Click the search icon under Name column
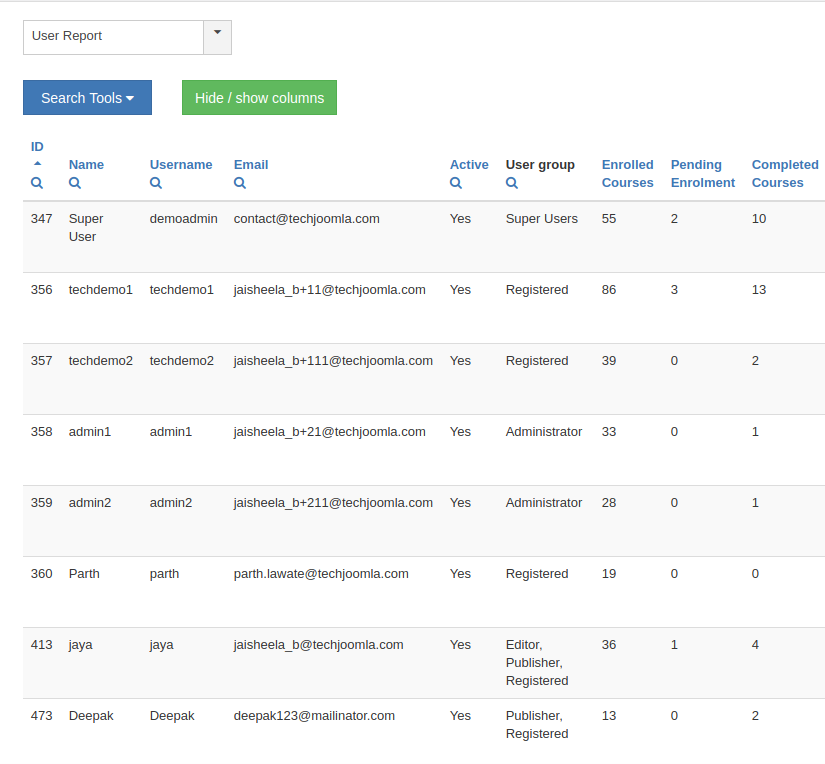This screenshot has height=764, width=825. (x=75, y=184)
